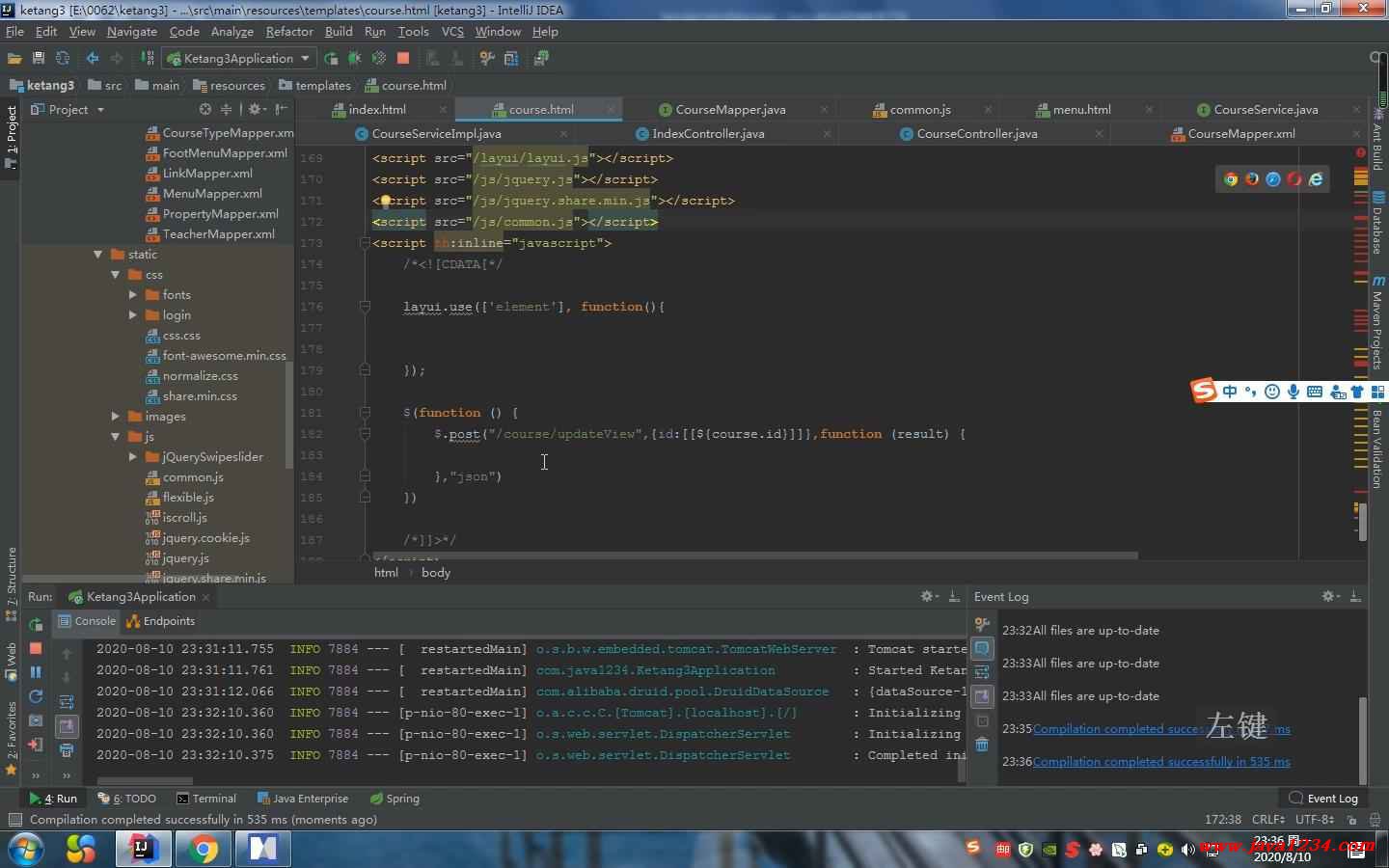Screen dimensions: 1389x868
Task: Expand the login folder
Action: pos(132,315)
